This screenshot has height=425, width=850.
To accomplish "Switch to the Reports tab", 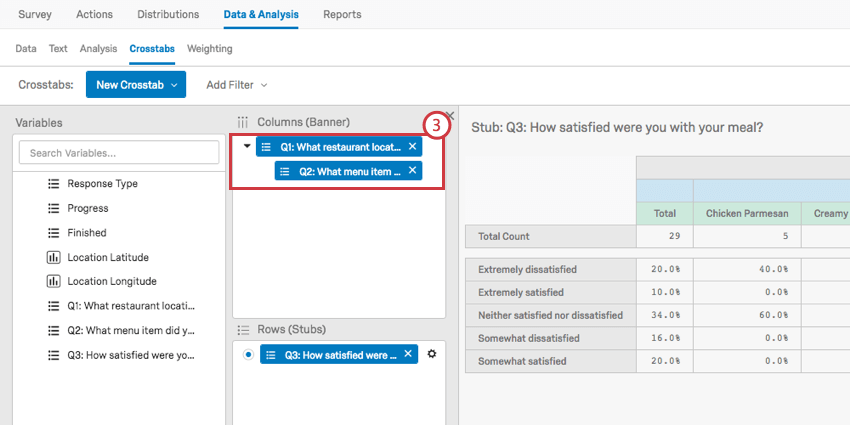I will click(342, 14).
